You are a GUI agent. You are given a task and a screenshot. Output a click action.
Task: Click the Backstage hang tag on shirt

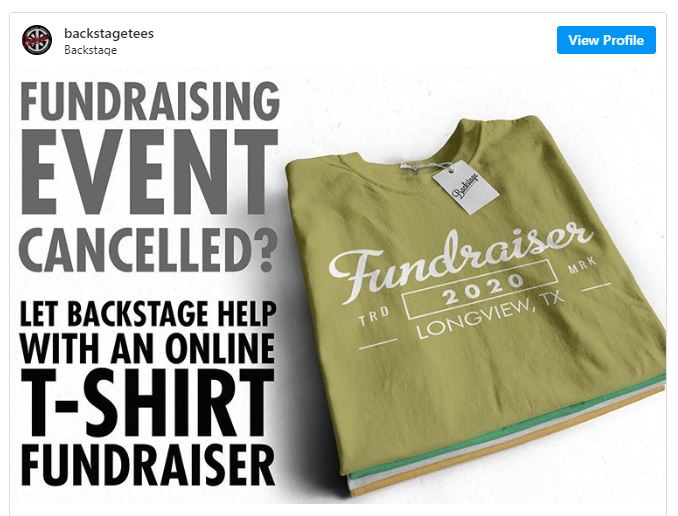[465, 187]
